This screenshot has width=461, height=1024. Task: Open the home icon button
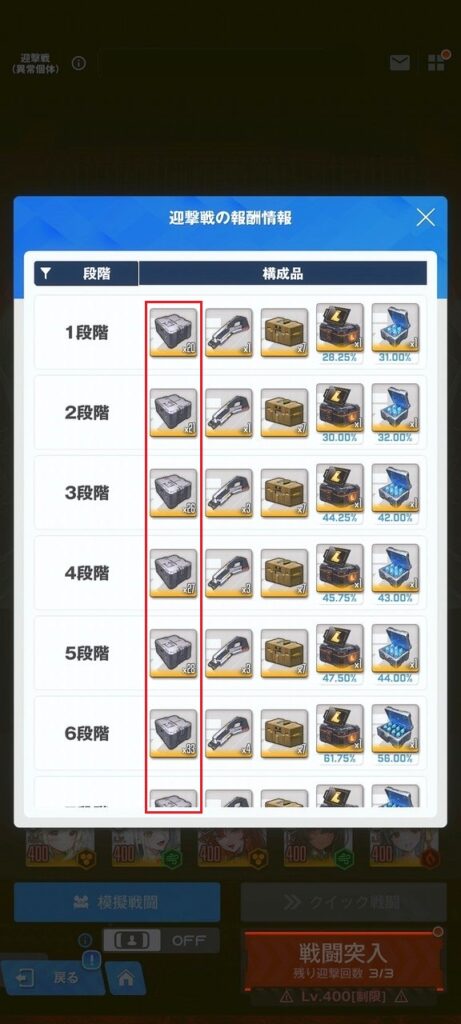125,978
